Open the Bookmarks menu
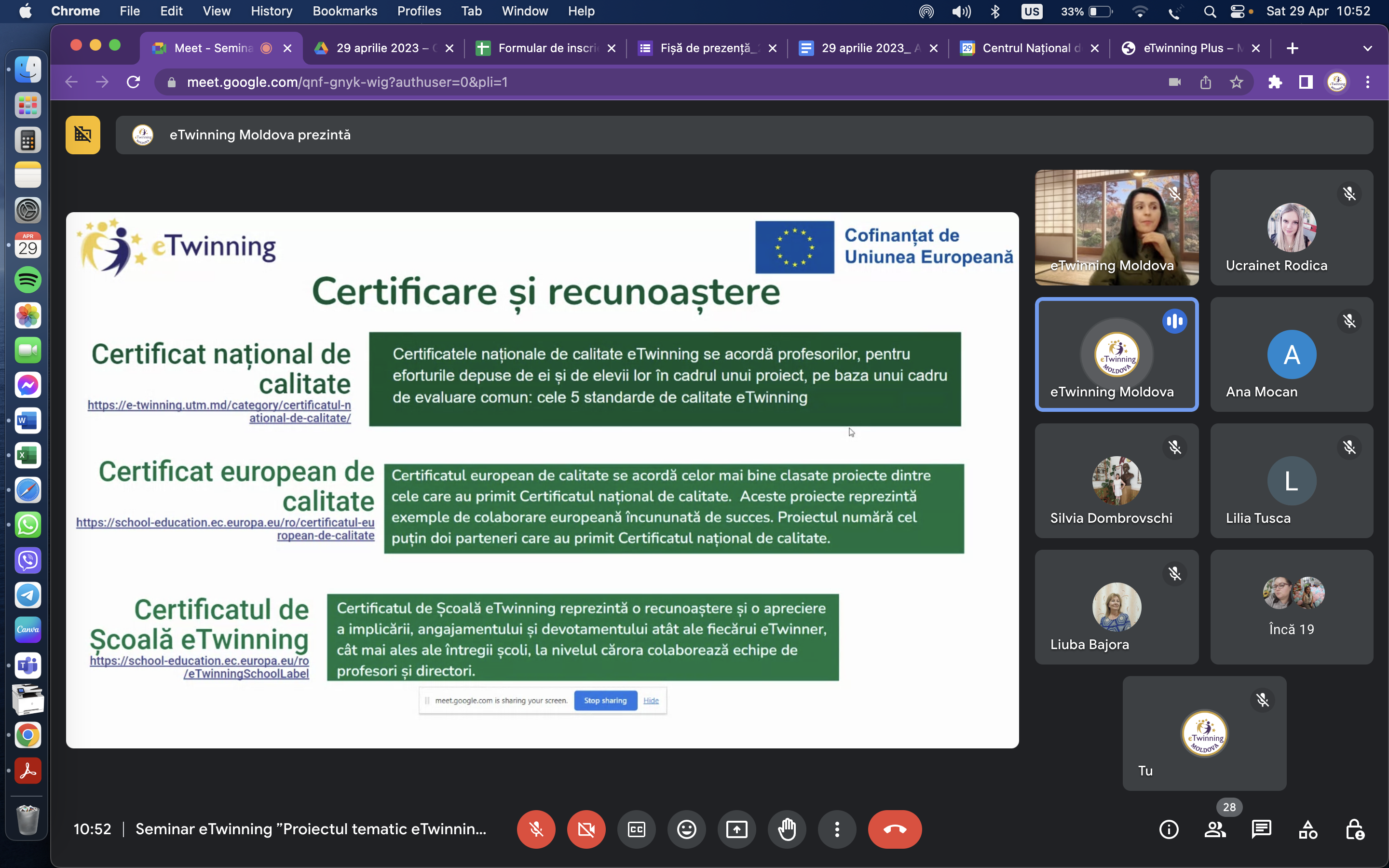This screenshot has width=1389, height=868. [345, 11]
